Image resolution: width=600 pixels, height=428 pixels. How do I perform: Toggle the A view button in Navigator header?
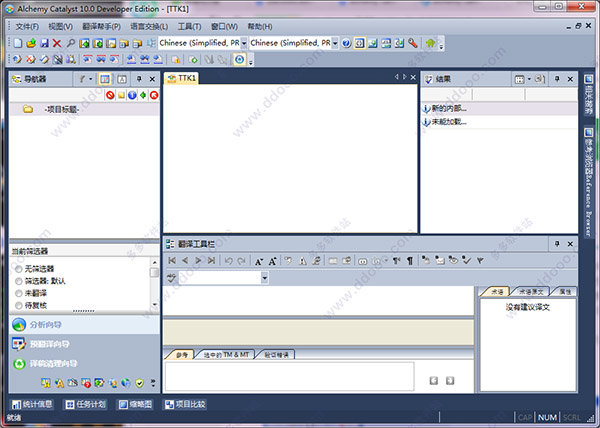pos(122,79)
